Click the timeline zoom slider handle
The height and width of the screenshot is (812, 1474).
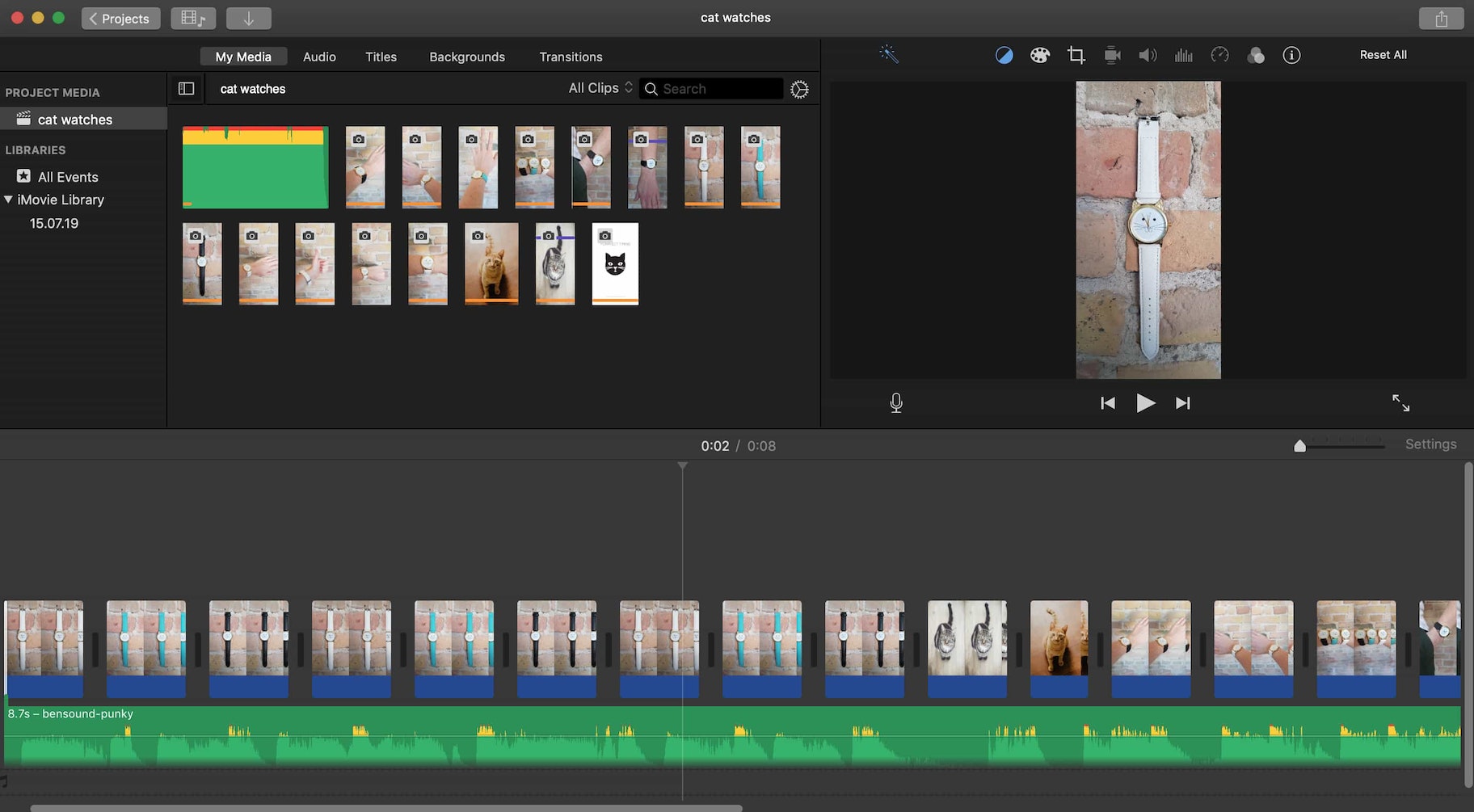coord(1299,446)
